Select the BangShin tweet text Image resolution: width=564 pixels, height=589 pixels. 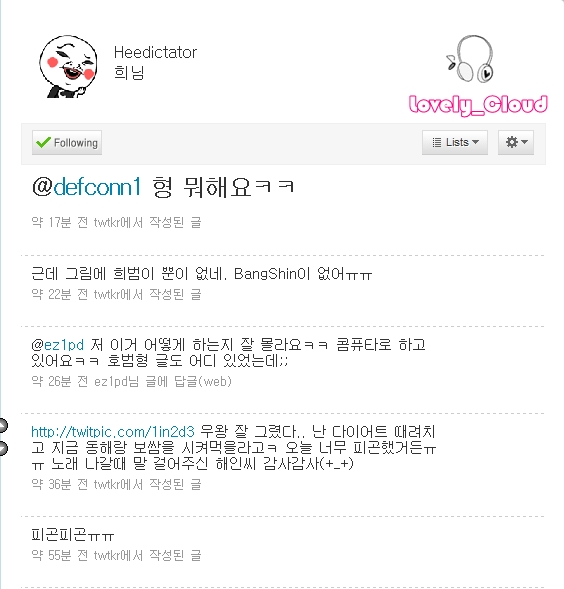(x=202, y=274)
